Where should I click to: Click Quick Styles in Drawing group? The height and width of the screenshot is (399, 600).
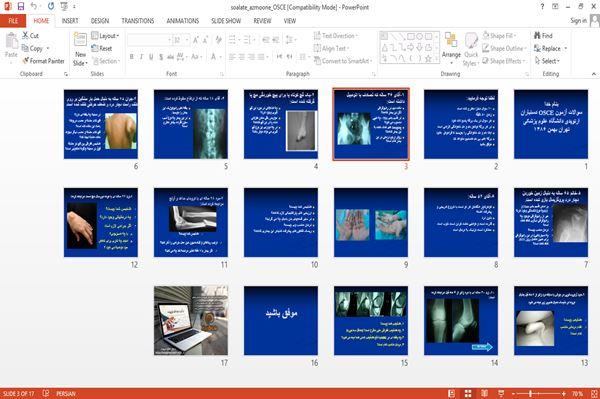click(471, 50)
